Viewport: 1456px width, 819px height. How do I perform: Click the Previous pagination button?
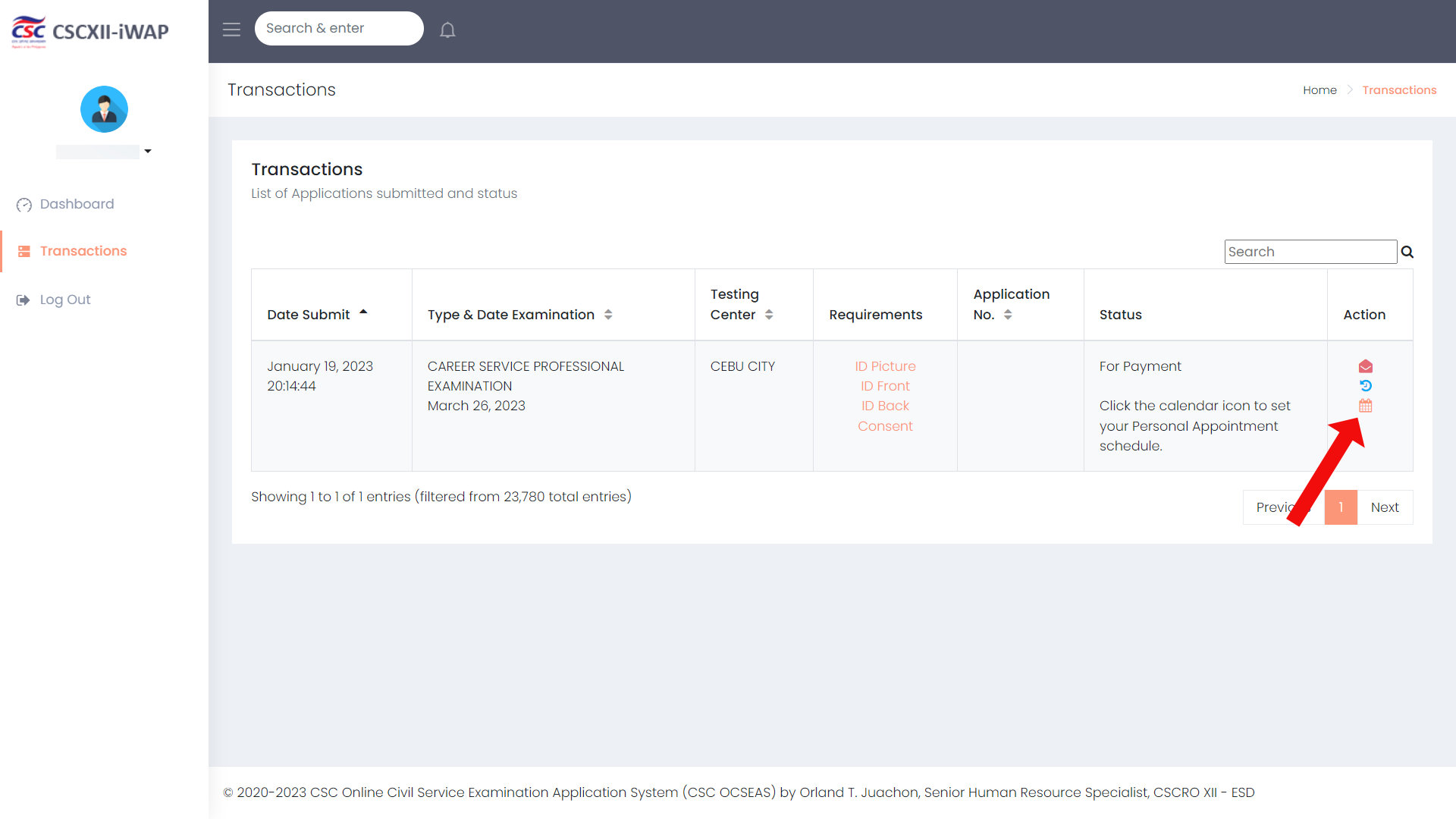click(x=1283, y=507)
